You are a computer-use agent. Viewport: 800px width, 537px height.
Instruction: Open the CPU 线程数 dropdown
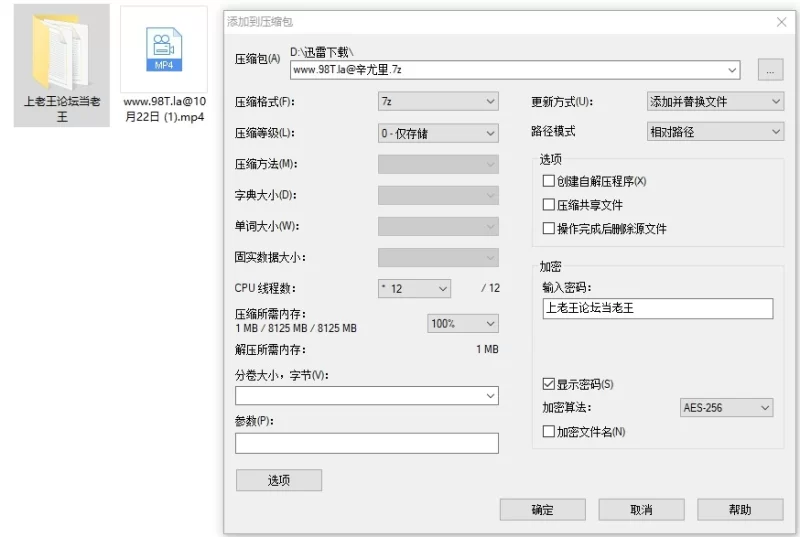414,288
